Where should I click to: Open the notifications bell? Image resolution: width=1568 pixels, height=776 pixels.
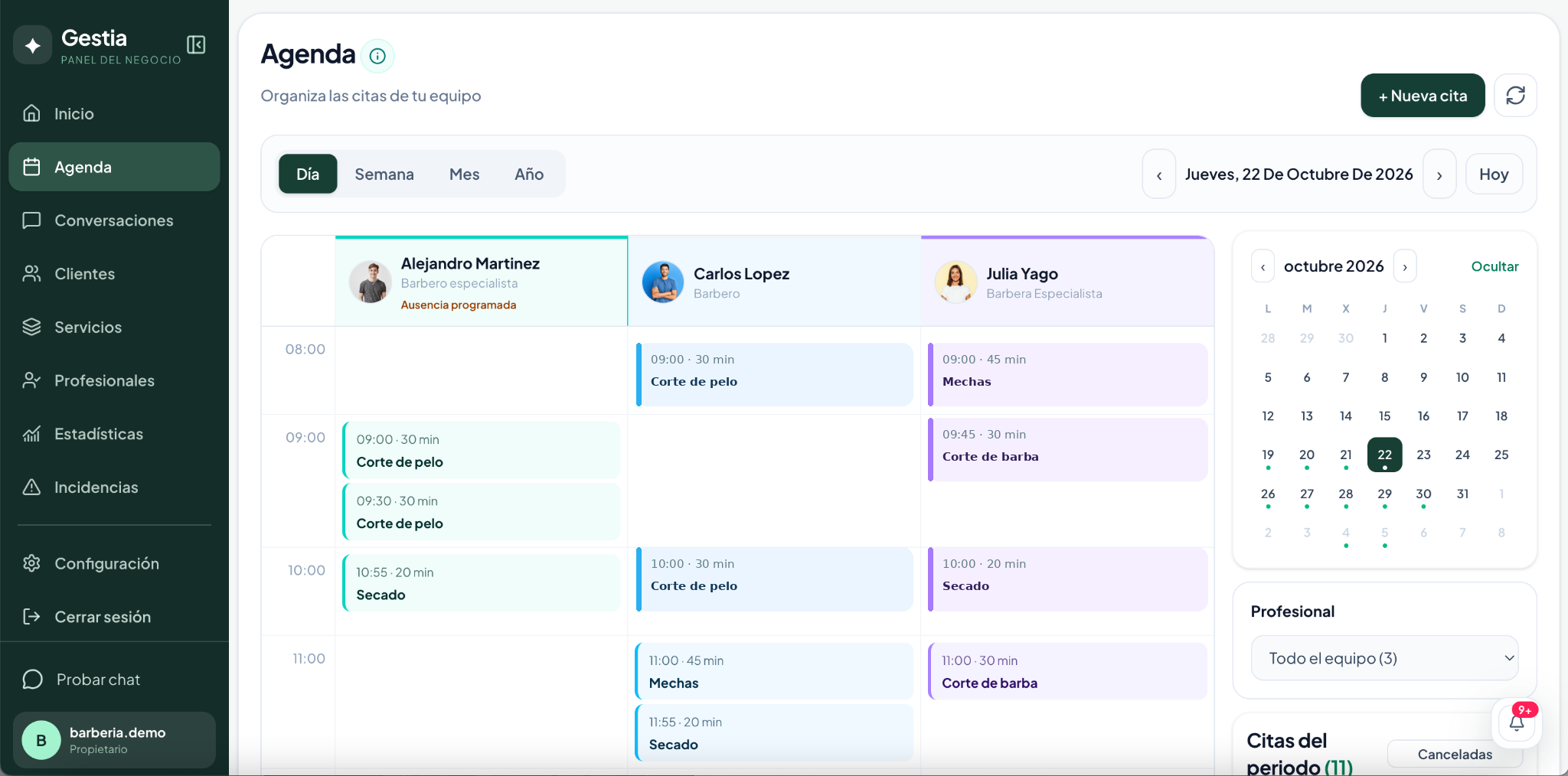tap(1517, 723)
